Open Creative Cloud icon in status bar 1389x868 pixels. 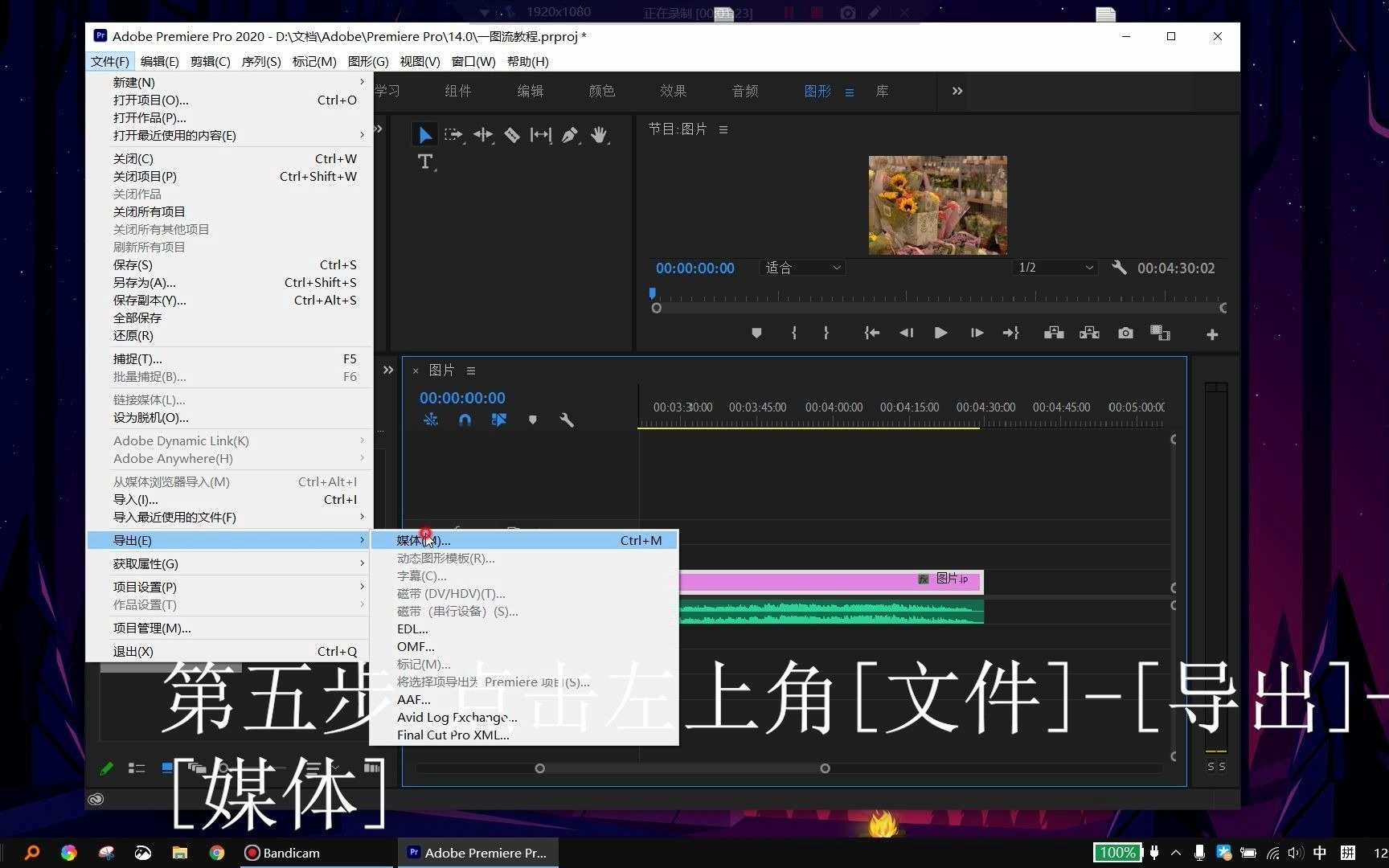tap(96, 799)
